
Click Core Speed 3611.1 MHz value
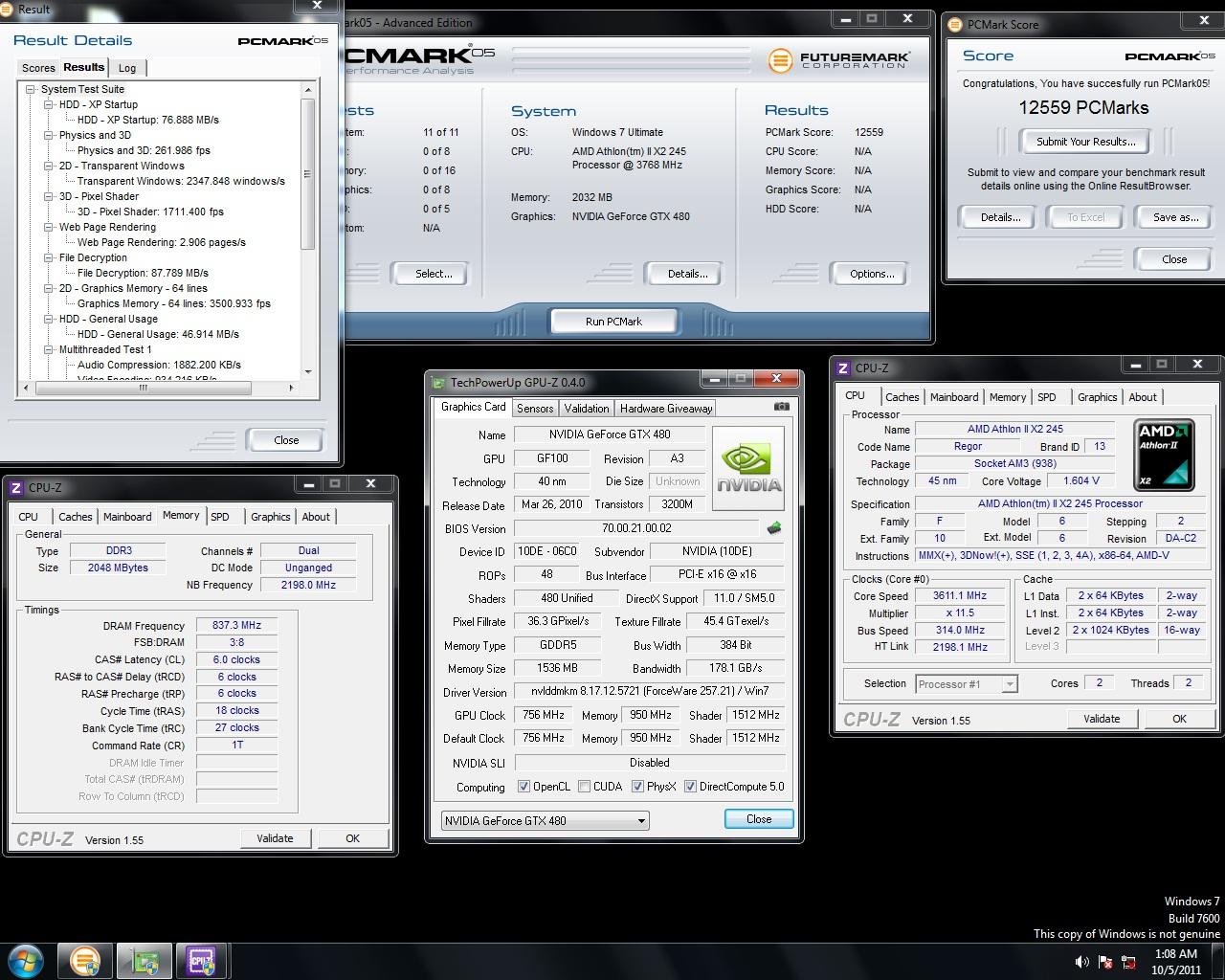pyautogui.click(x=960, y=595)
